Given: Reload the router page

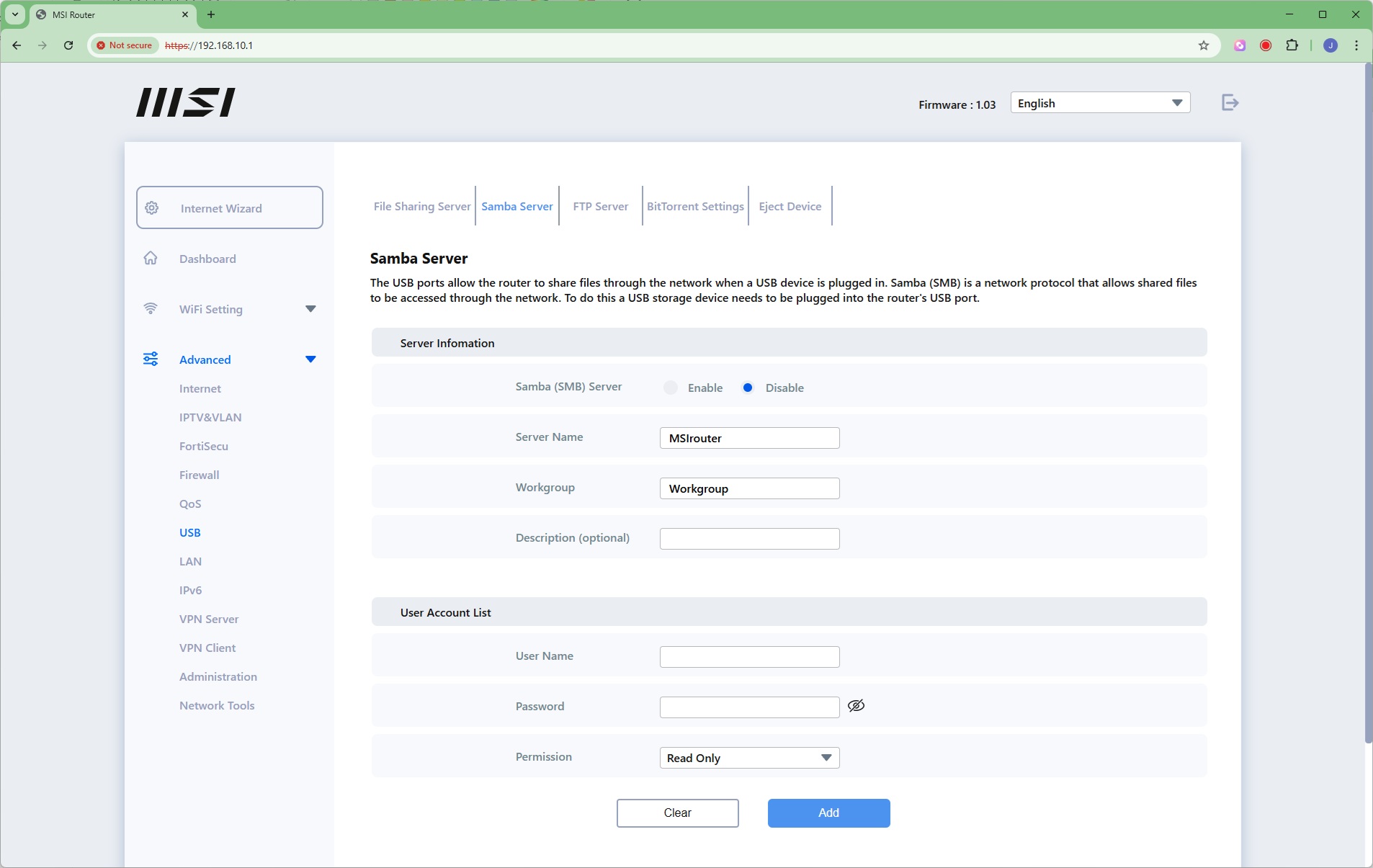Looking at the screenshot, I should 68,45.
